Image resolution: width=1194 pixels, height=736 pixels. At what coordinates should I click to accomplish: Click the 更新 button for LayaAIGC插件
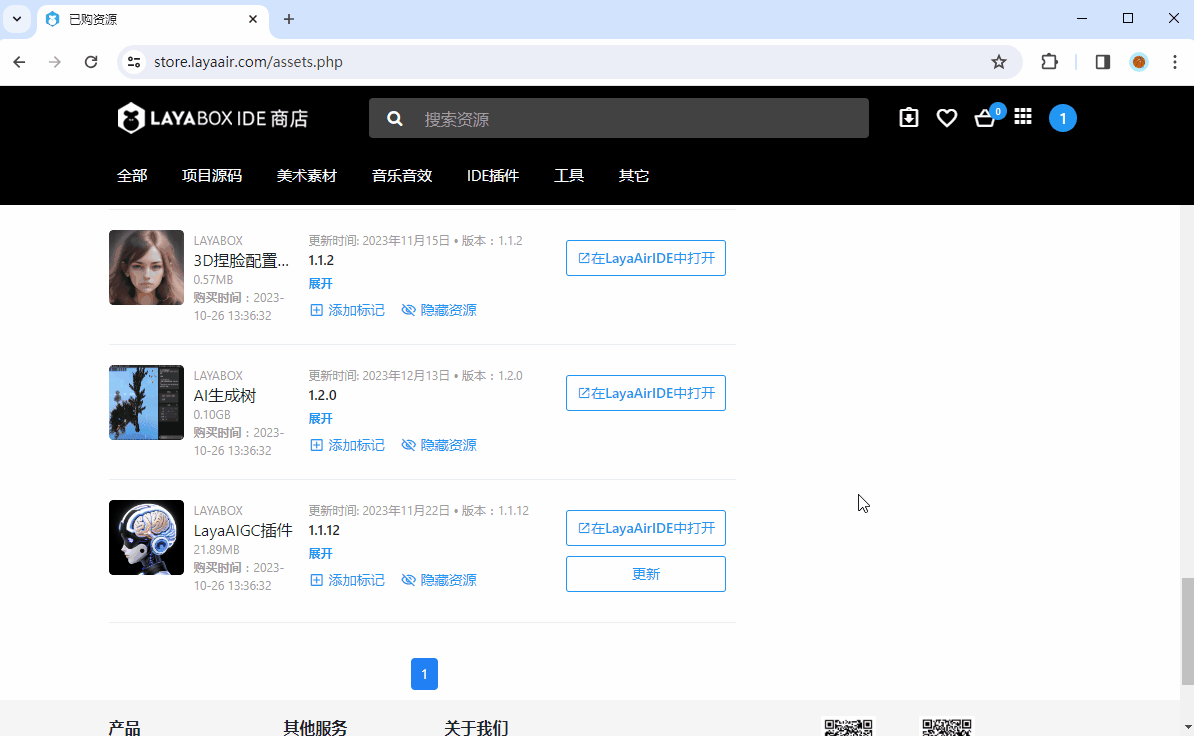[645, 574]
